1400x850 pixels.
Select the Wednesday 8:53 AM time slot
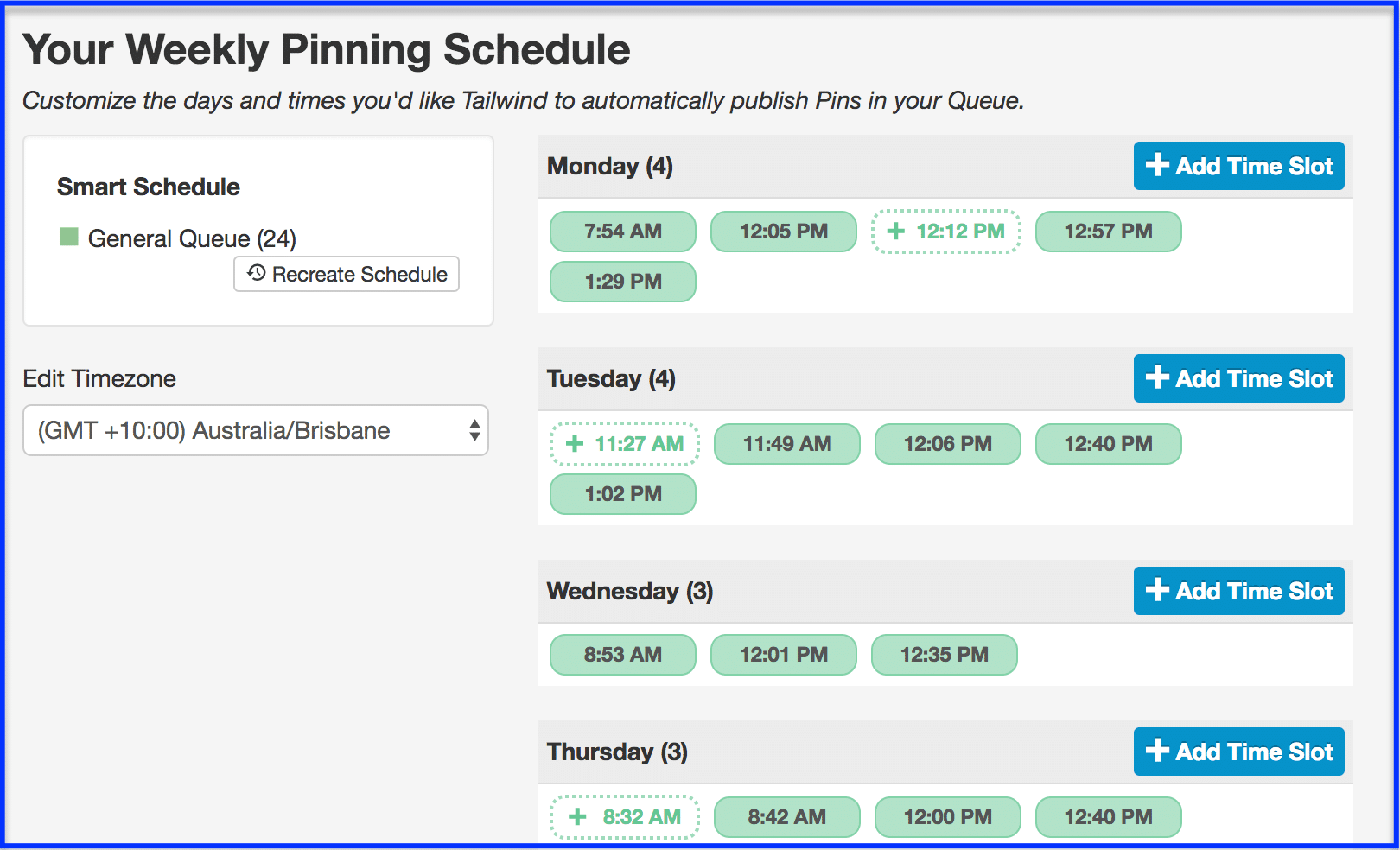tap(623, 655)
